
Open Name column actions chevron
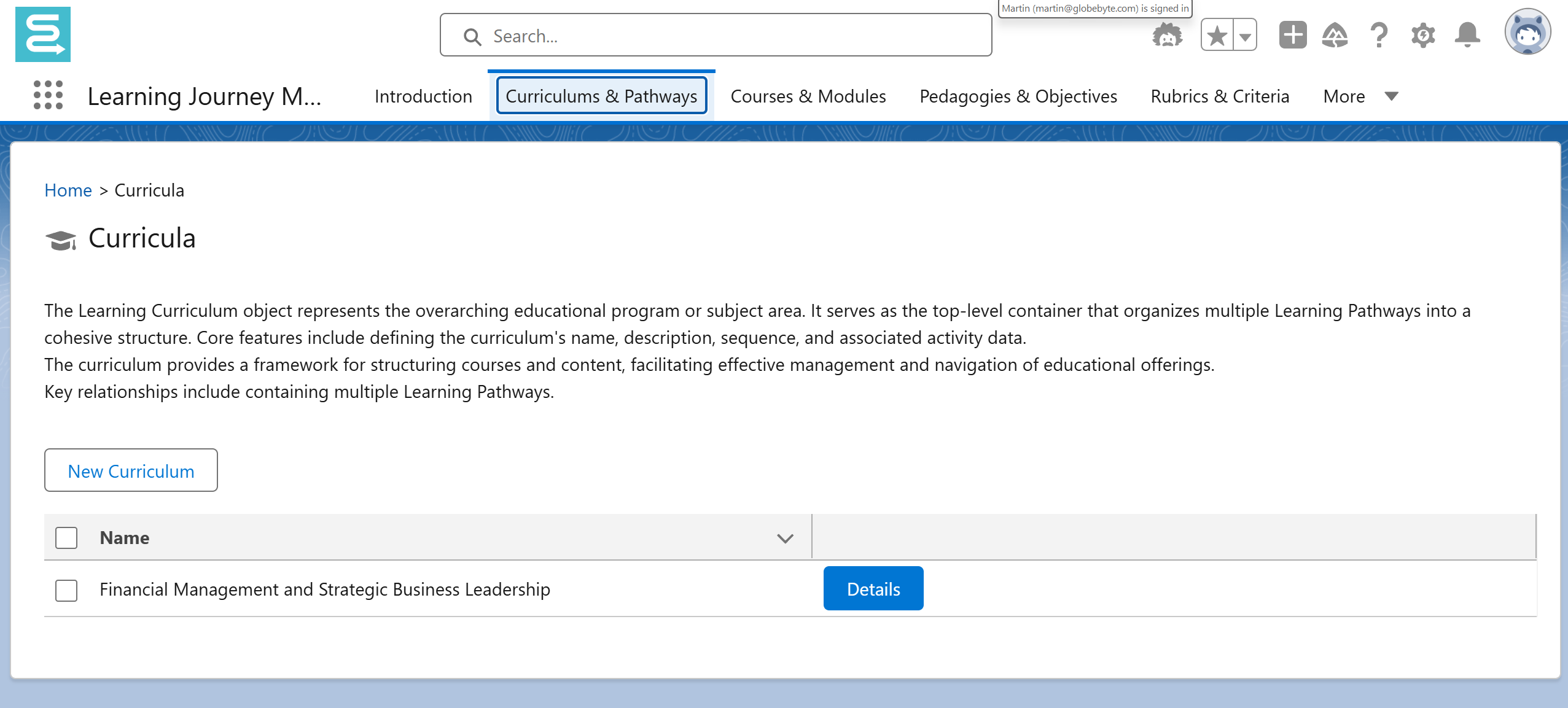(785, 539)
